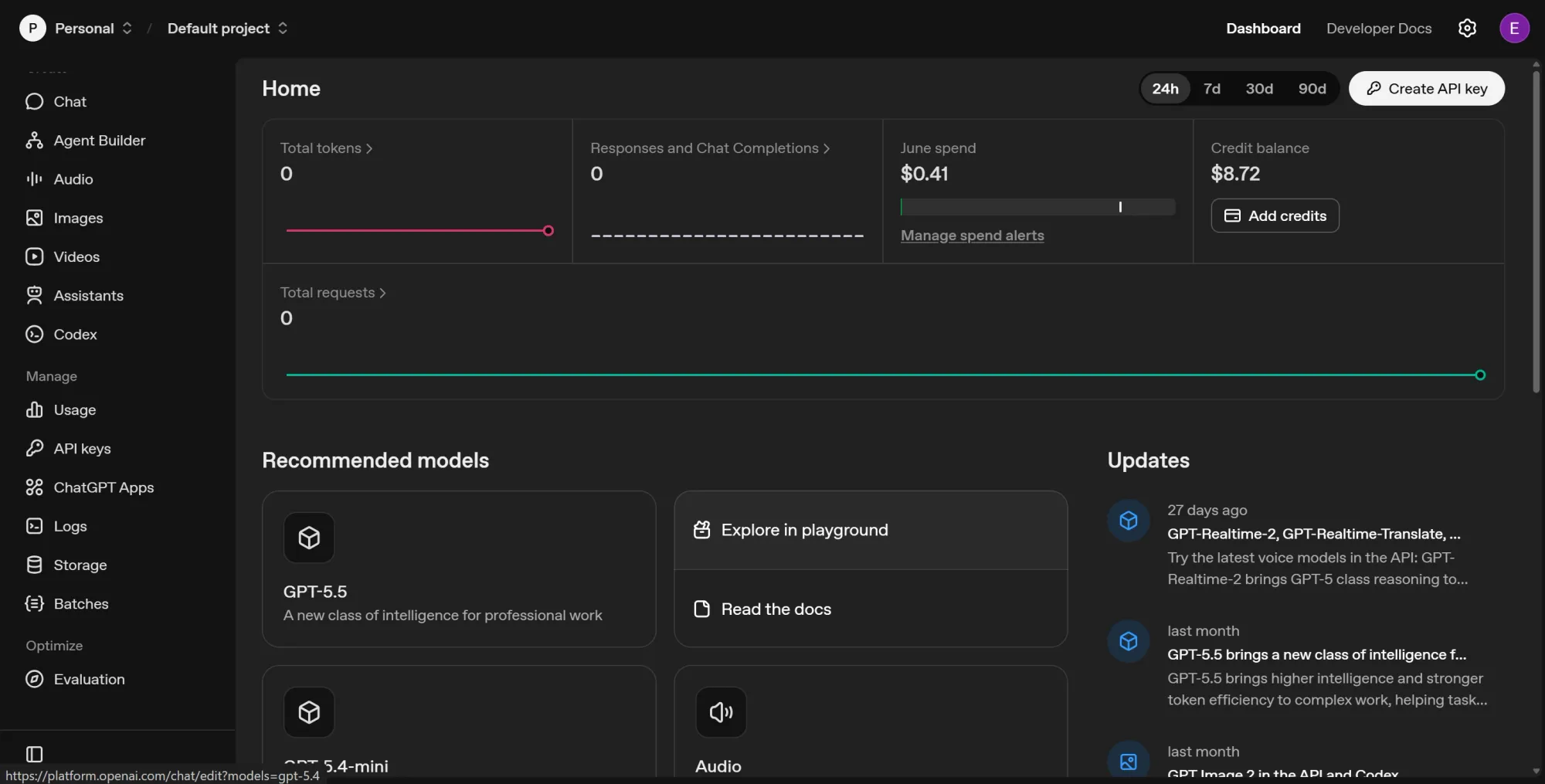Click the GPT-5.5 model cube icon
This screenshot has height=784, width=1545.
pos(309,538)
